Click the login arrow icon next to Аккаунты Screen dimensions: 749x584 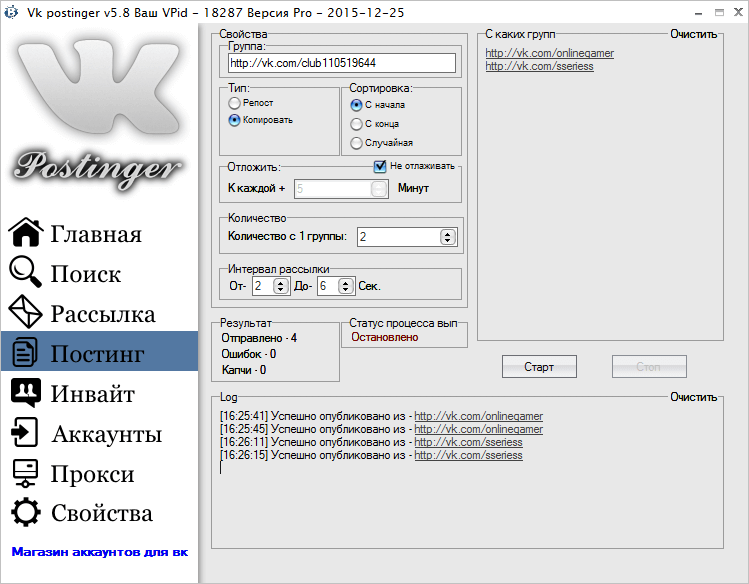click(x=24, y=432)
